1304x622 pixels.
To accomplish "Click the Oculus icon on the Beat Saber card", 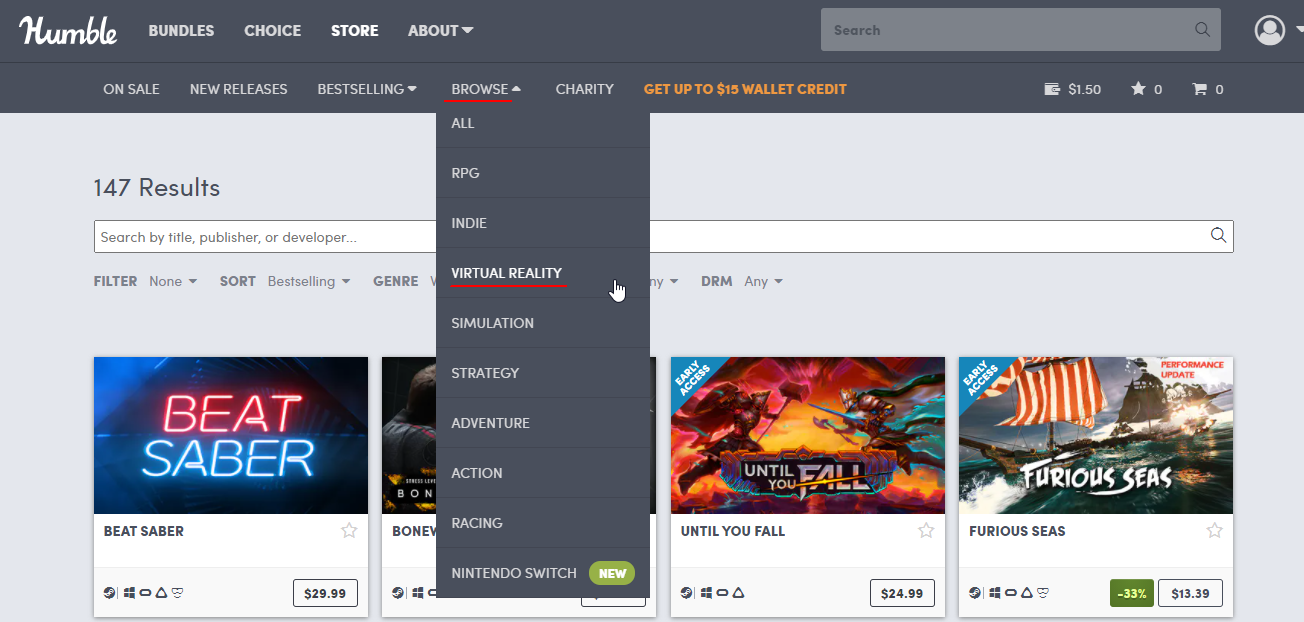I will point(145,593).
